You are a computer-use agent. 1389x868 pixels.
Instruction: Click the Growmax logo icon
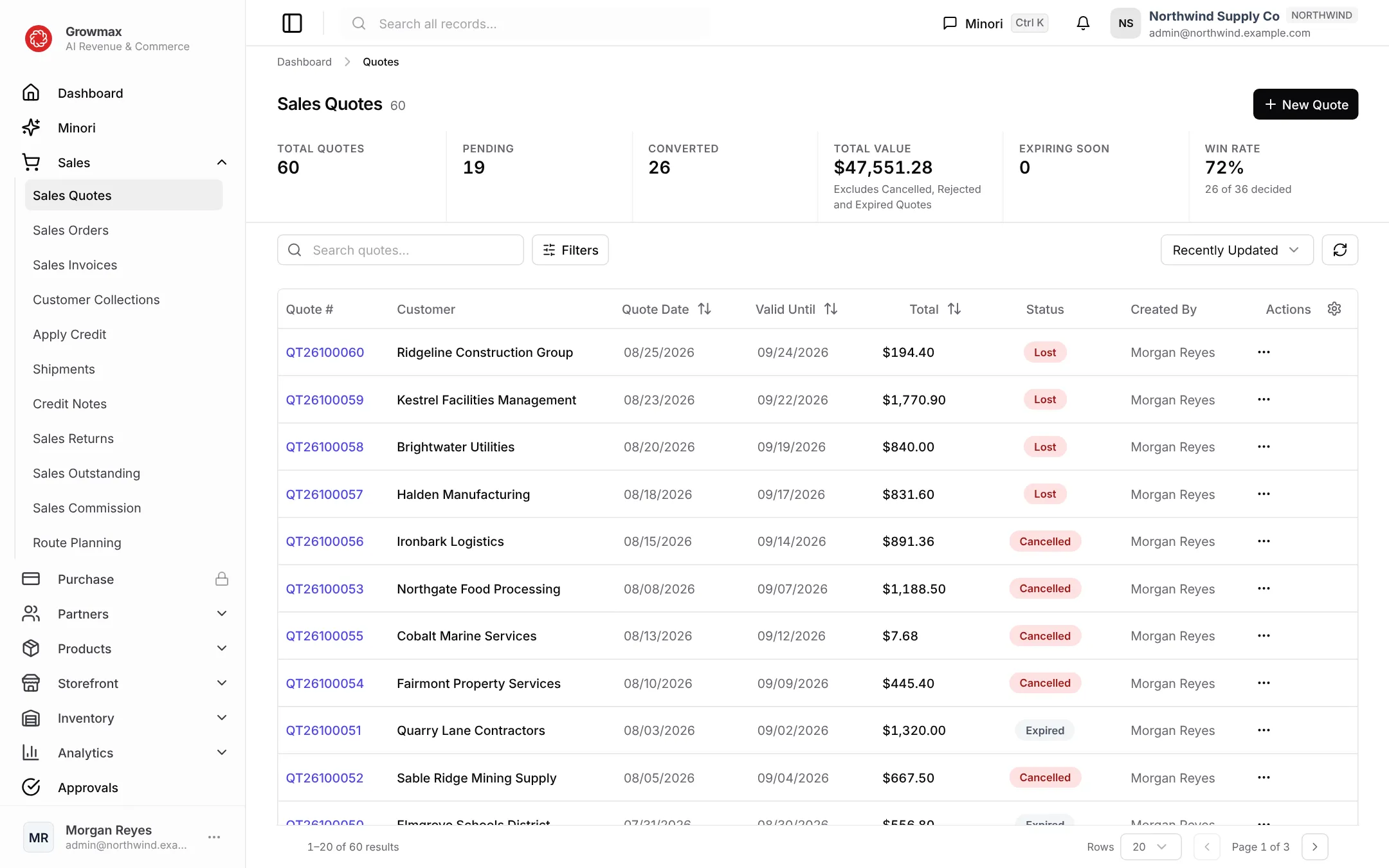(x=38, y=39)
